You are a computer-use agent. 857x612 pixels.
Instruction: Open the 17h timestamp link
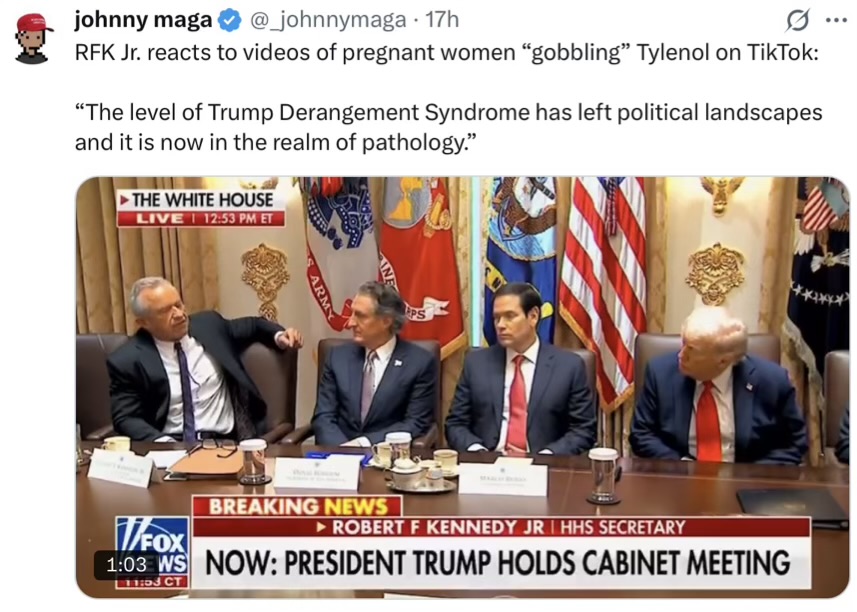coord(442,20)
